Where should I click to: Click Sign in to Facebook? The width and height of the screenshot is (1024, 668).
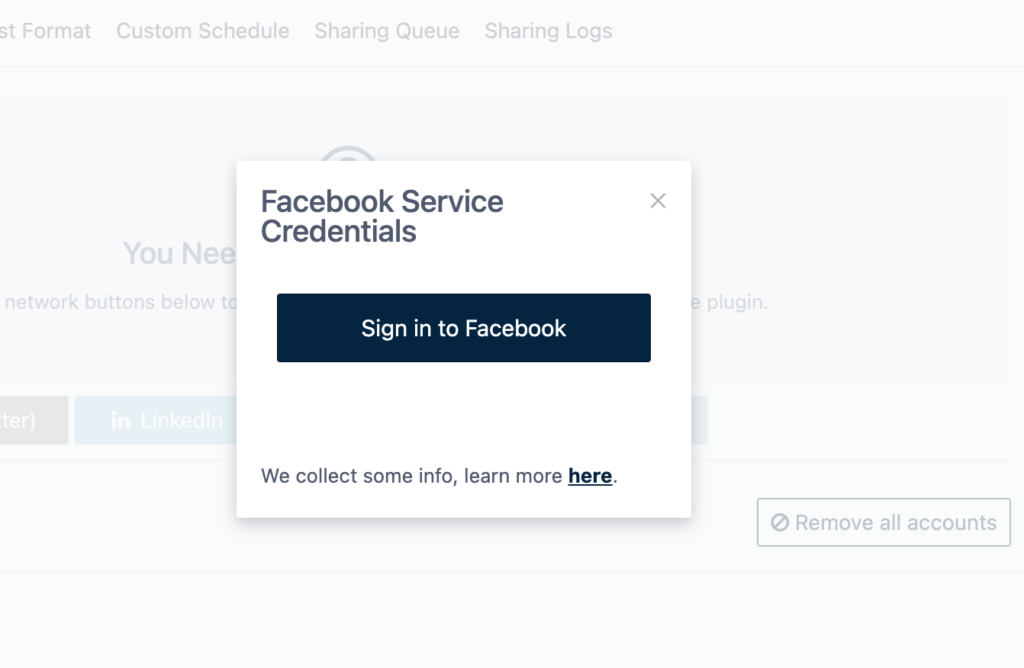463,327
